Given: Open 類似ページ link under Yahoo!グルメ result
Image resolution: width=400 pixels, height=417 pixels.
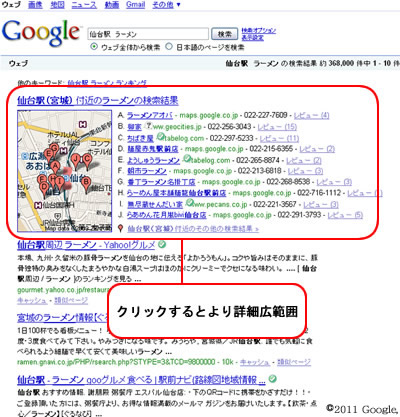Looking at the screenshot, I should click(x=71, y=300).
